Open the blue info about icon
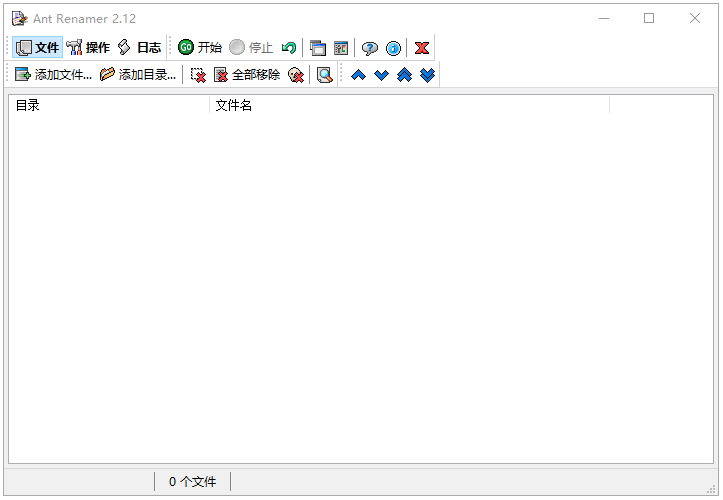The image size is (723, 500). click(393, 48)
